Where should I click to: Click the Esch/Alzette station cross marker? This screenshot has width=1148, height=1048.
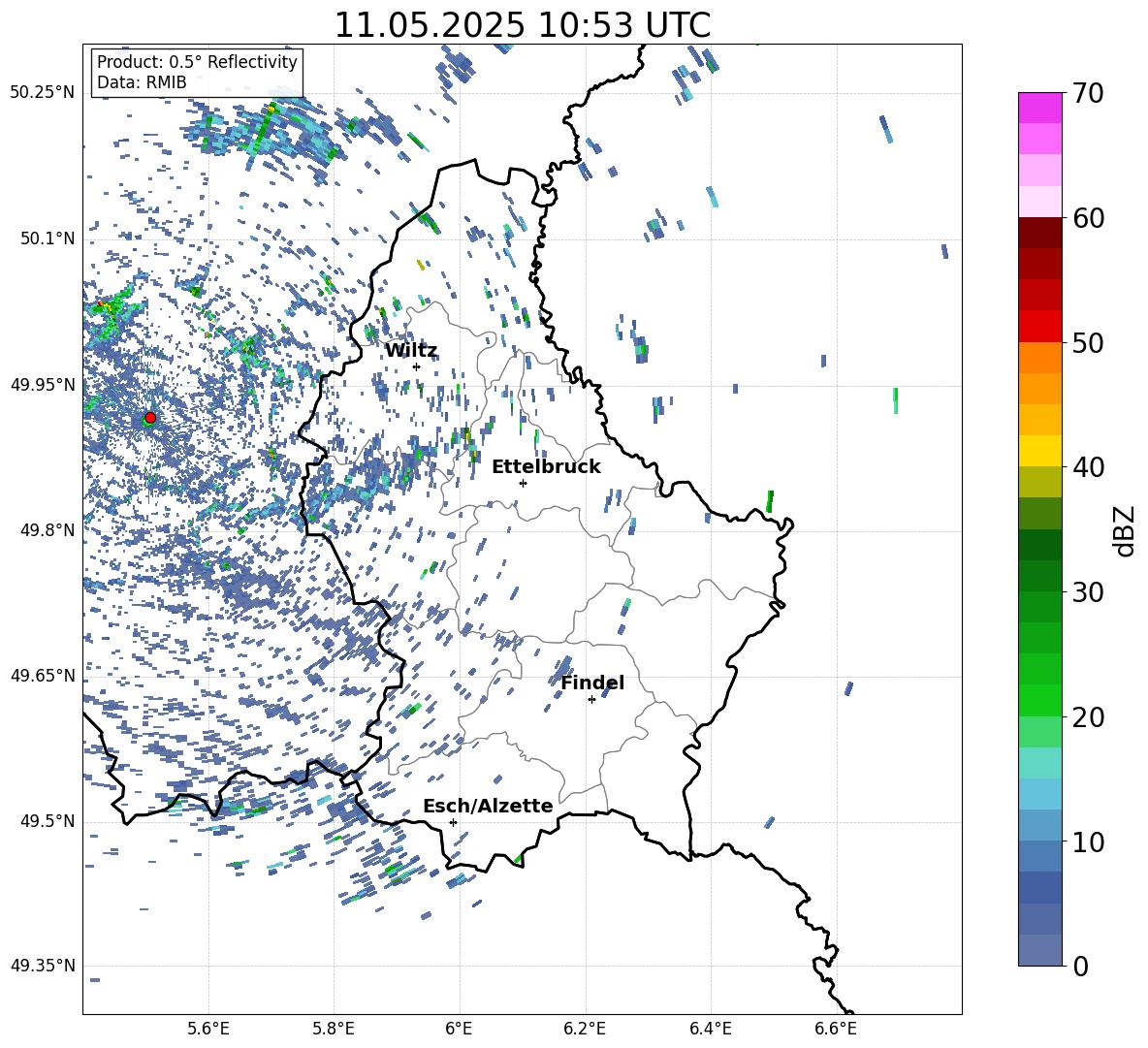(x=453, y=822)
